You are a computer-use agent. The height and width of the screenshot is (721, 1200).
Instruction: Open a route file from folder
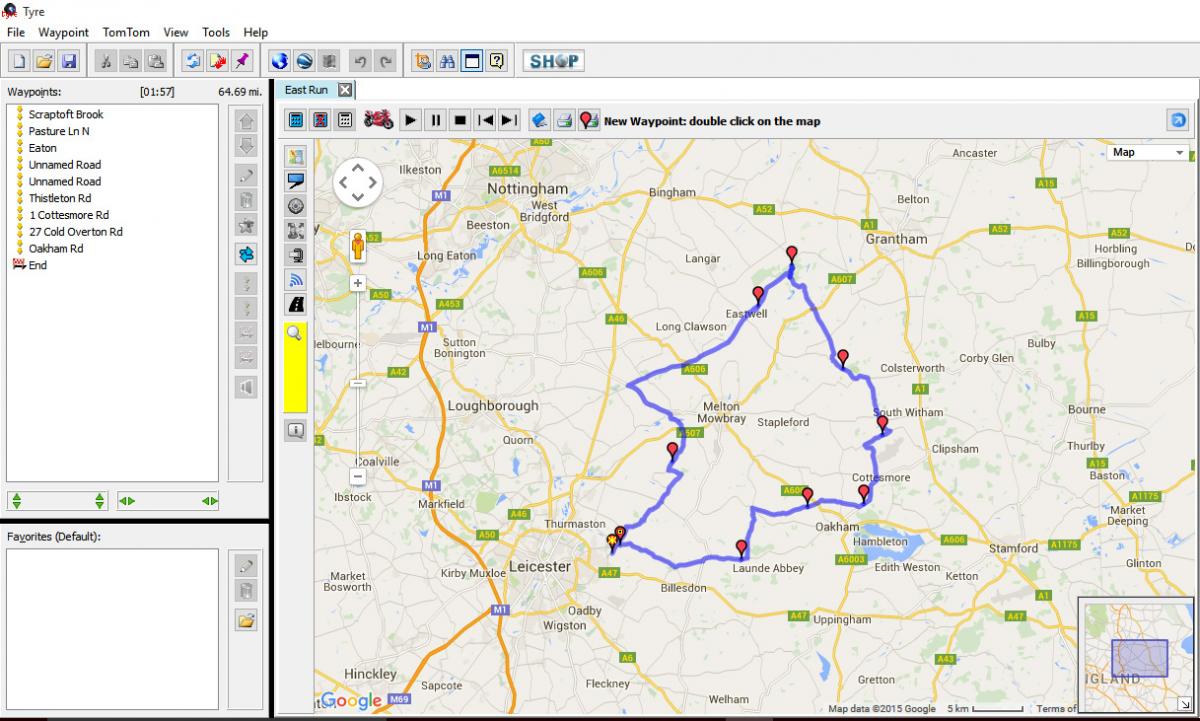[44, 62]
